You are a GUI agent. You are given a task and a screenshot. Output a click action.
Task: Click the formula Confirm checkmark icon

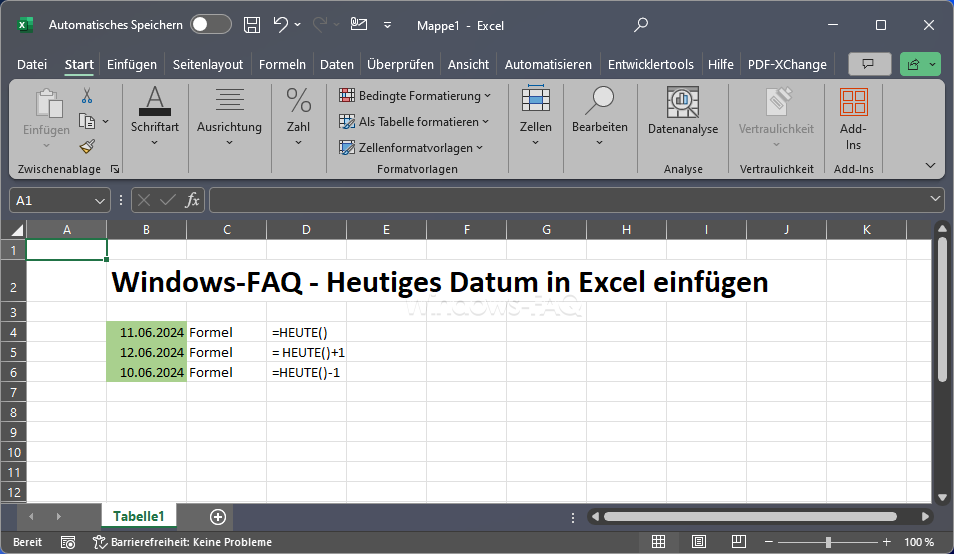point(168,200)
